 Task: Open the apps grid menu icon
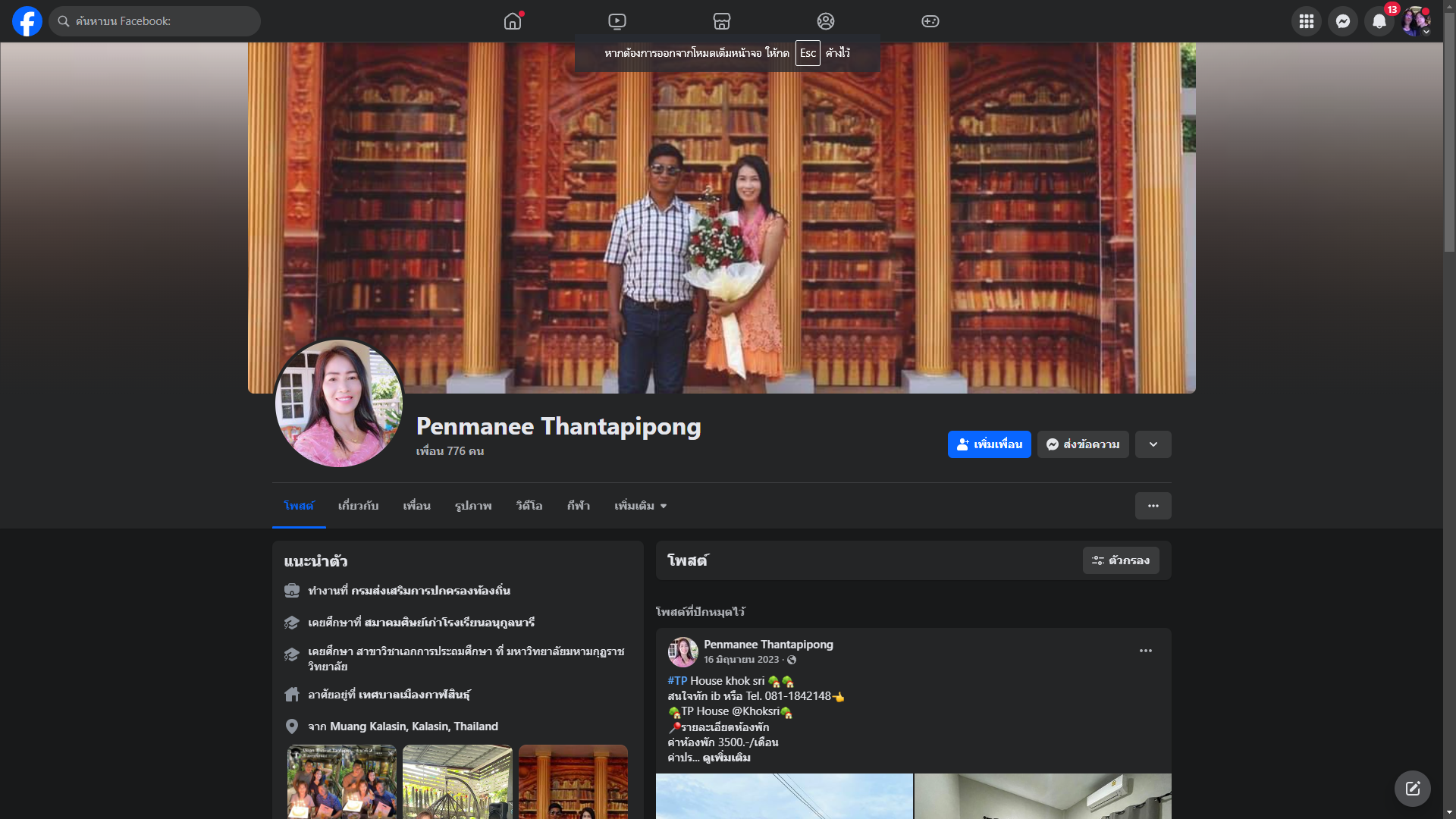(1306, 21)
